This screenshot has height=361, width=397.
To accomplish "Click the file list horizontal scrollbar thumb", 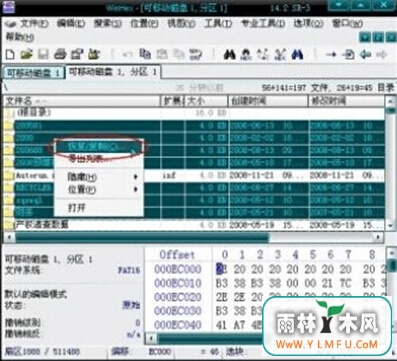I will pos(142,237).
